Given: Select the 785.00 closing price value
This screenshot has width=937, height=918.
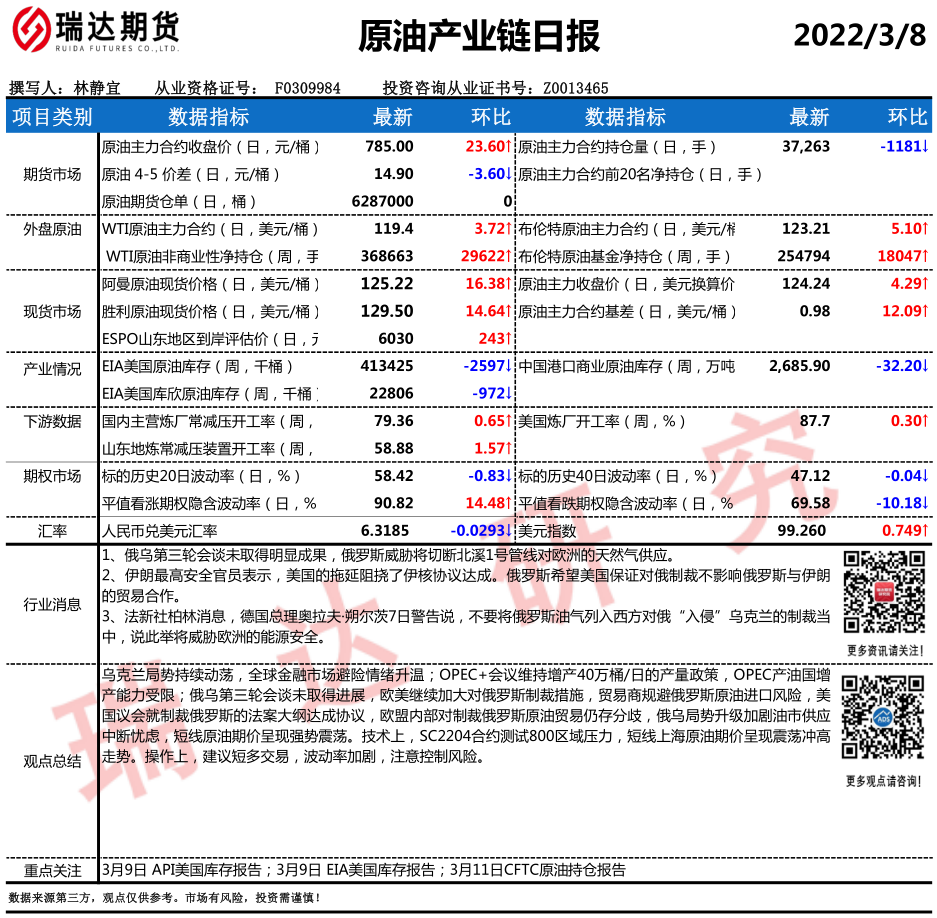Looking at the screenshot, I should pos(390,147).
